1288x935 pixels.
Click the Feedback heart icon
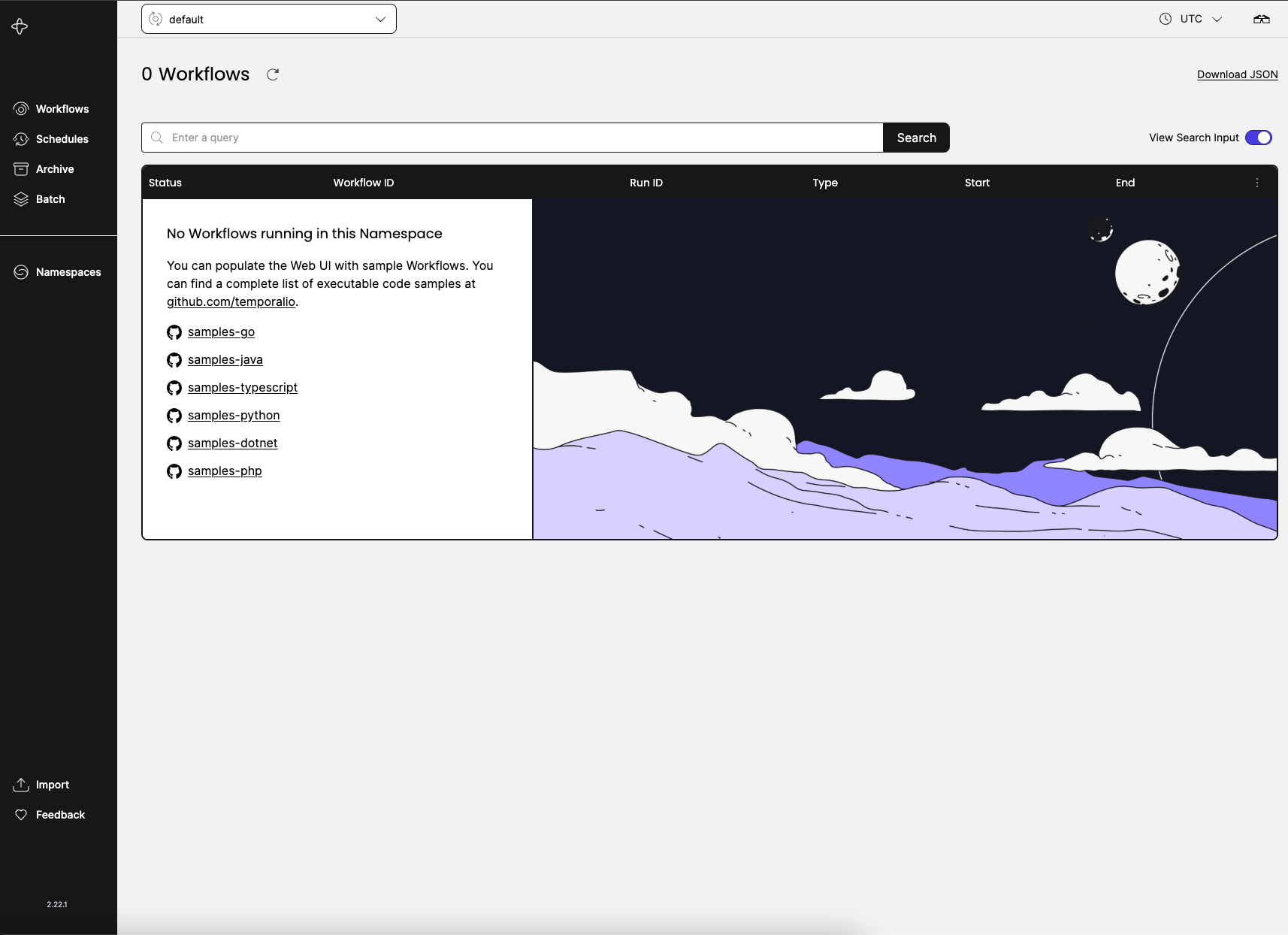[x=20, y=814]
